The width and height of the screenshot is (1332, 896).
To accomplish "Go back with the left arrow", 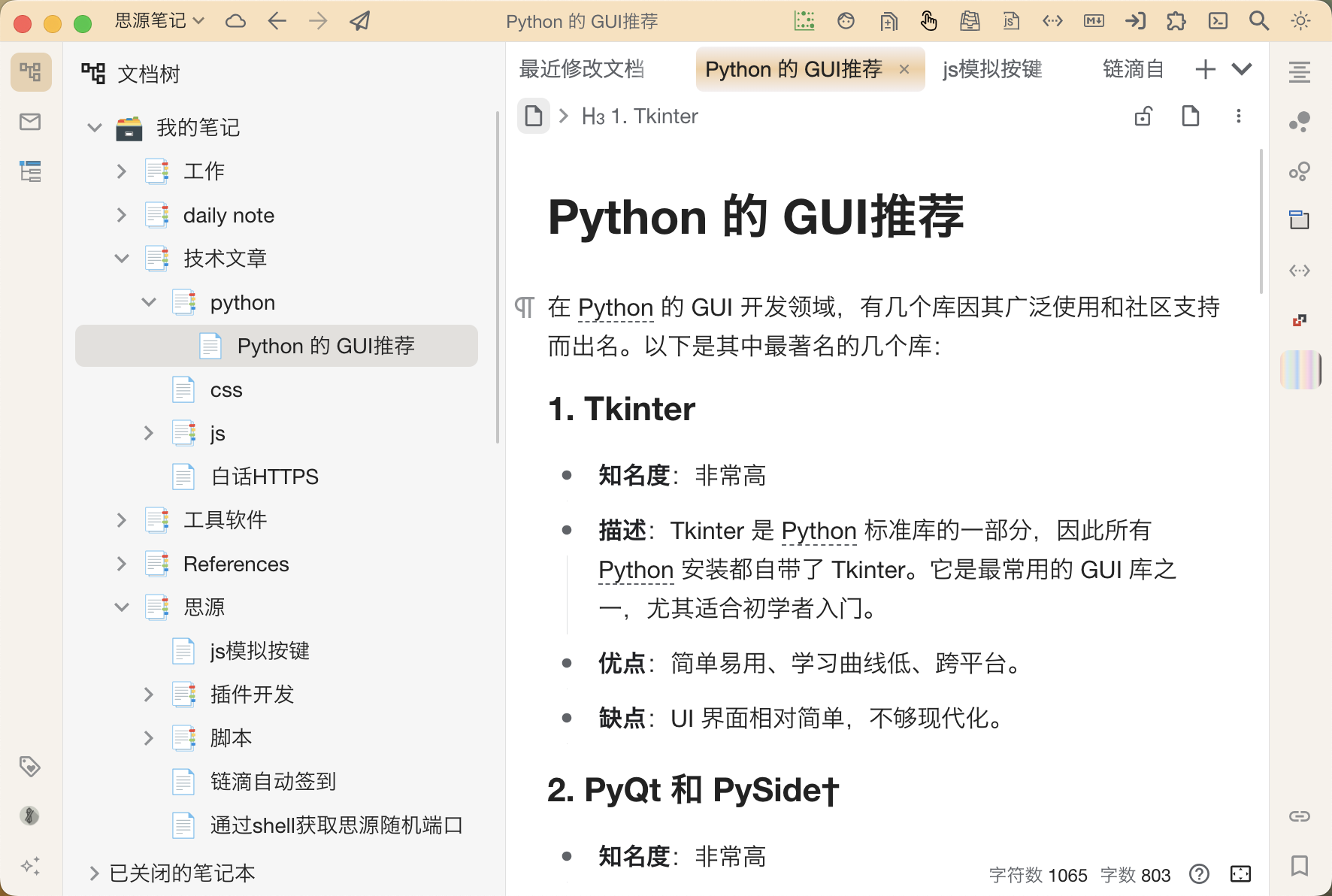I will (x=277, y=21).
